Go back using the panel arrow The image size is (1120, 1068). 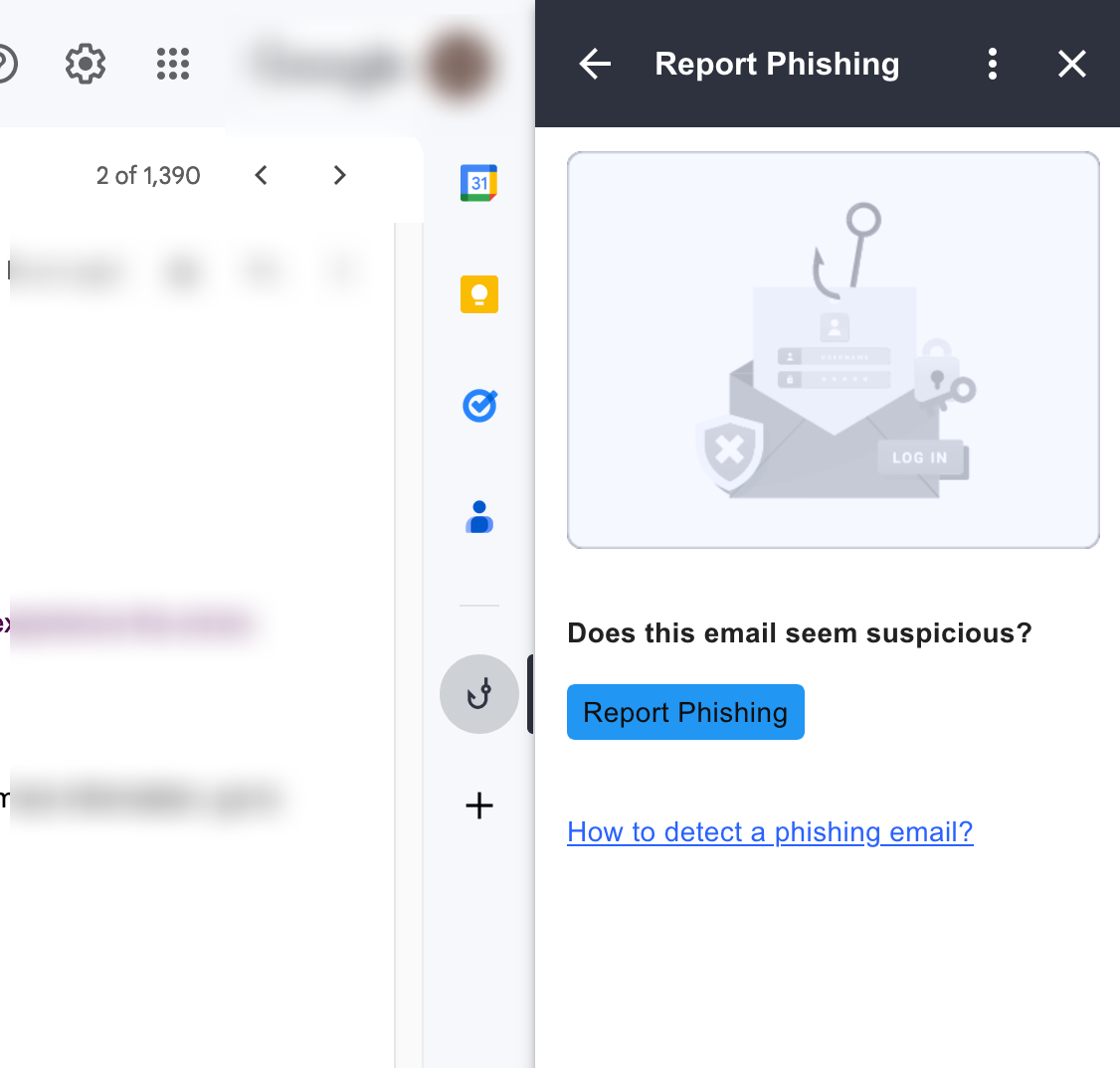[x=594, y=63]
